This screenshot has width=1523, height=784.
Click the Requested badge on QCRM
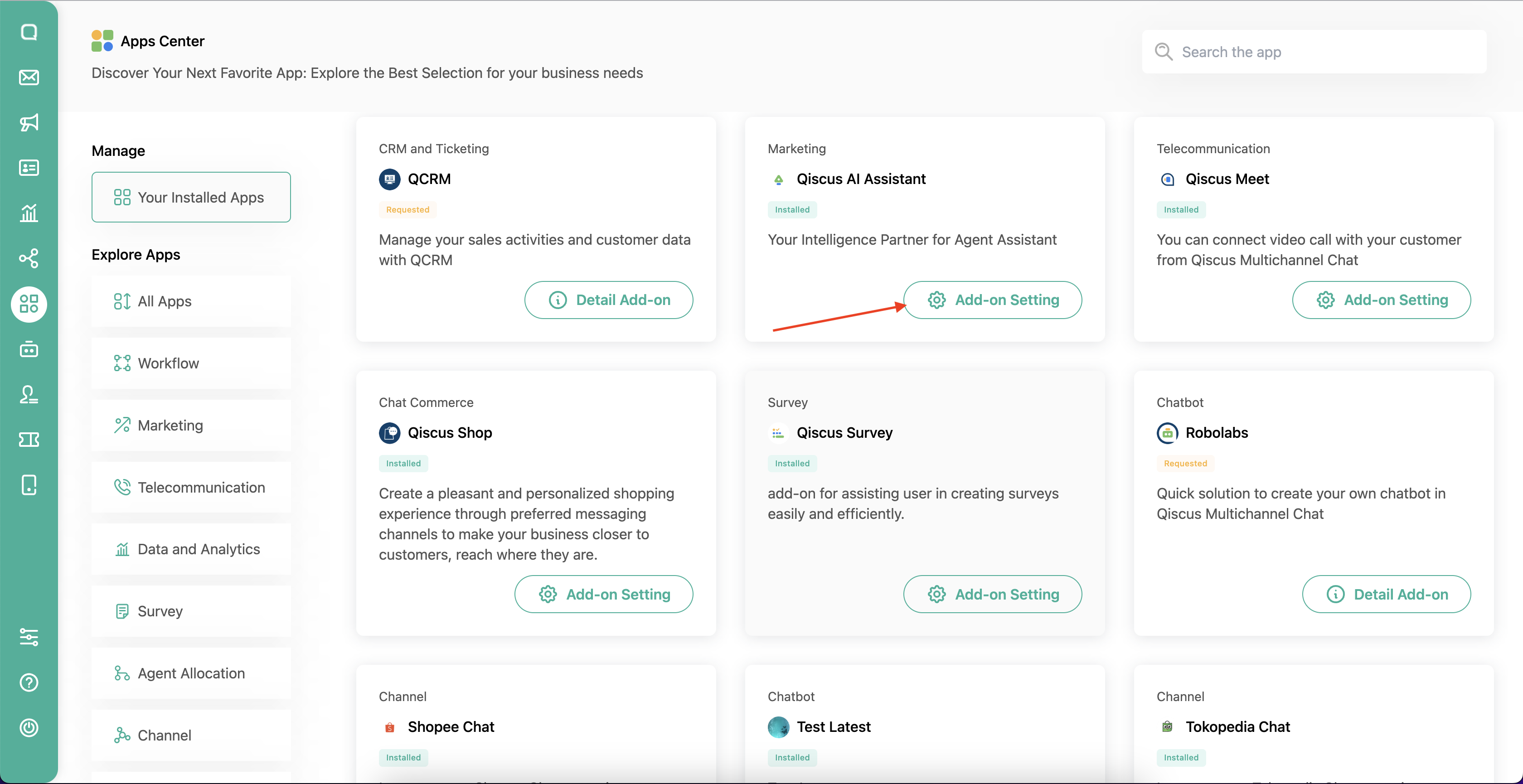point(408,210)
